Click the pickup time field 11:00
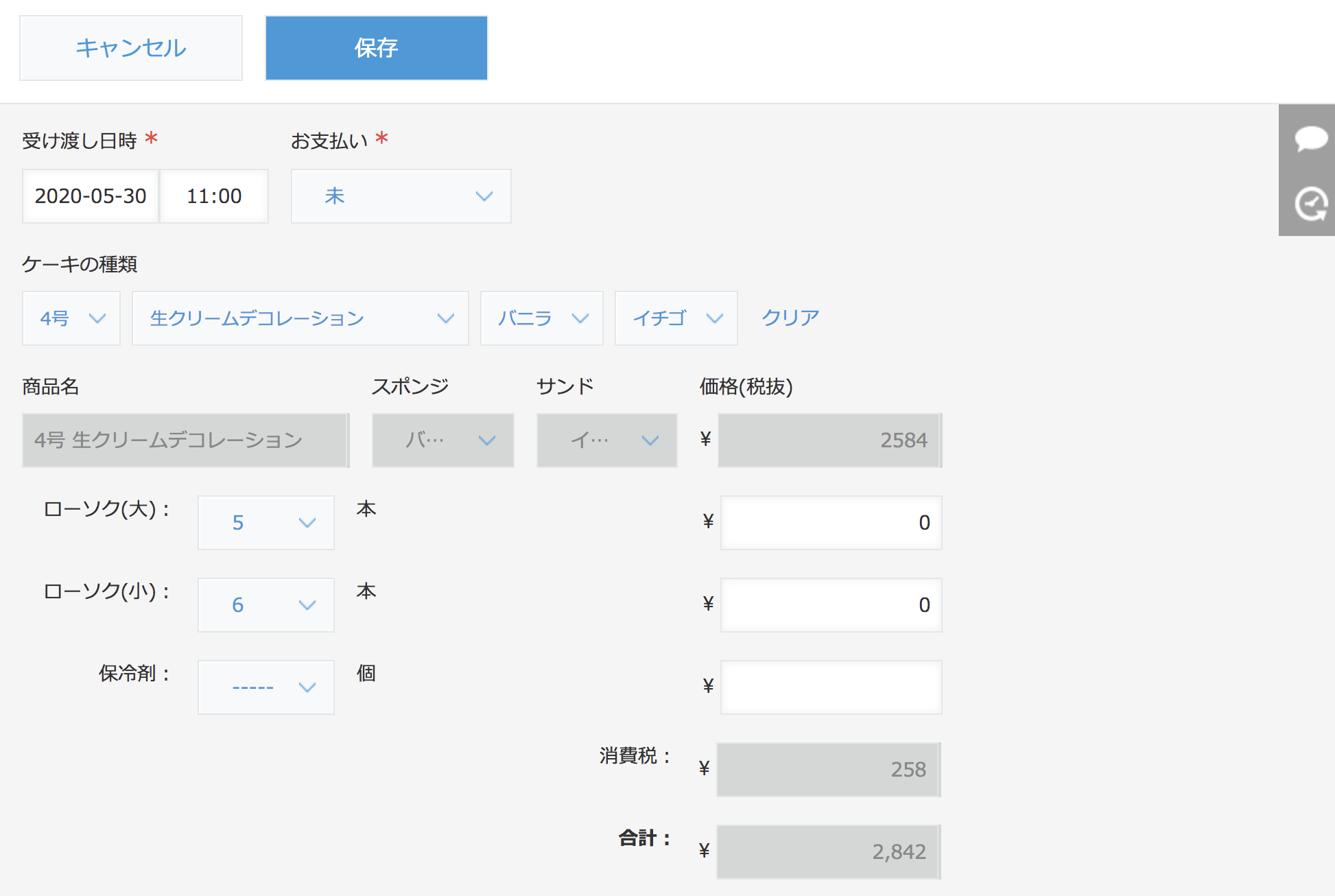 coord(214,196)
